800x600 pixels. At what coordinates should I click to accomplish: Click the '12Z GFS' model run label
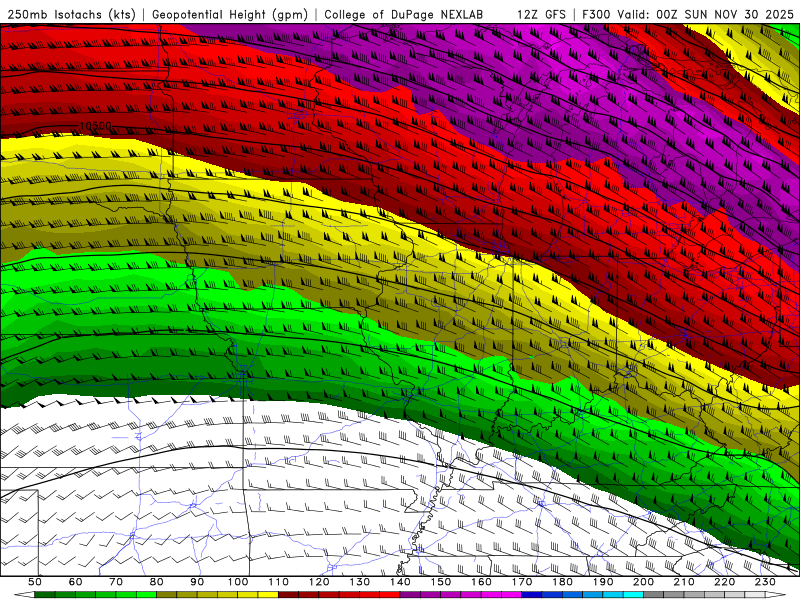point(541,14)
